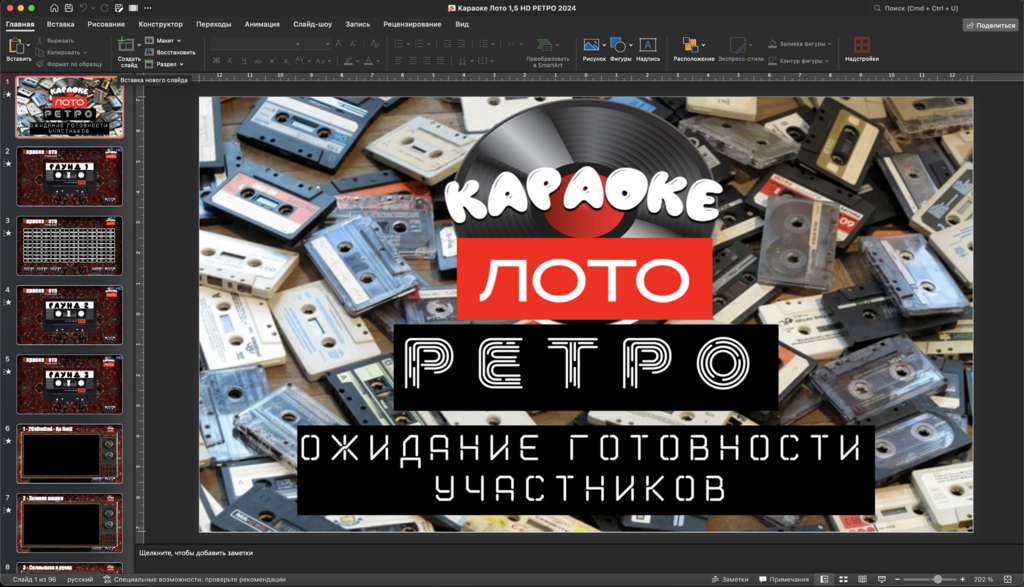Open the Конструктор ribbon tab
This screenshot has width=1024, height=587.
tap(161, 24)
